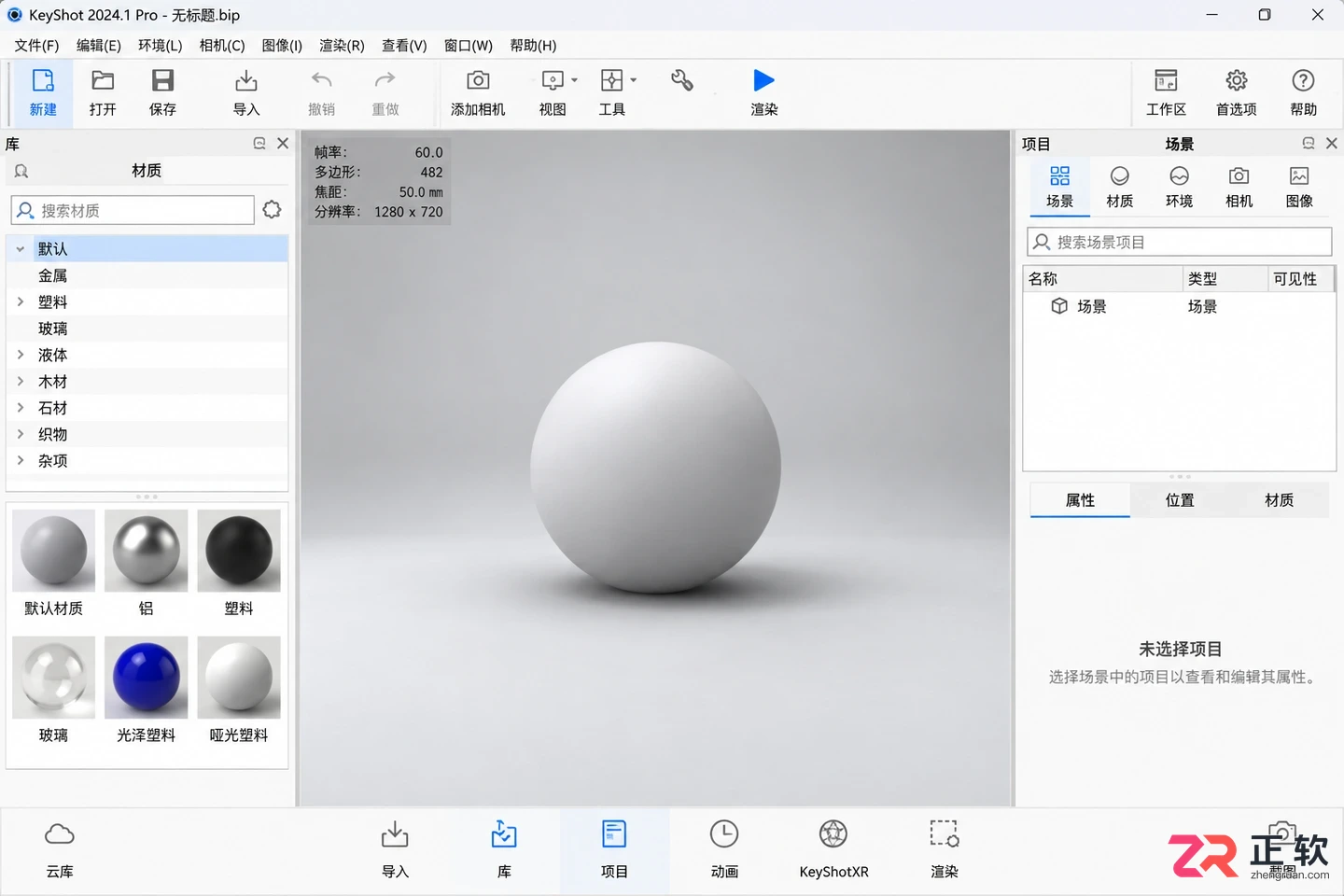Toggle the 库 library panel icon in bottom bar
This screenshot has height=896, width=1344.
pyautogui.click(x=504, y=834)
